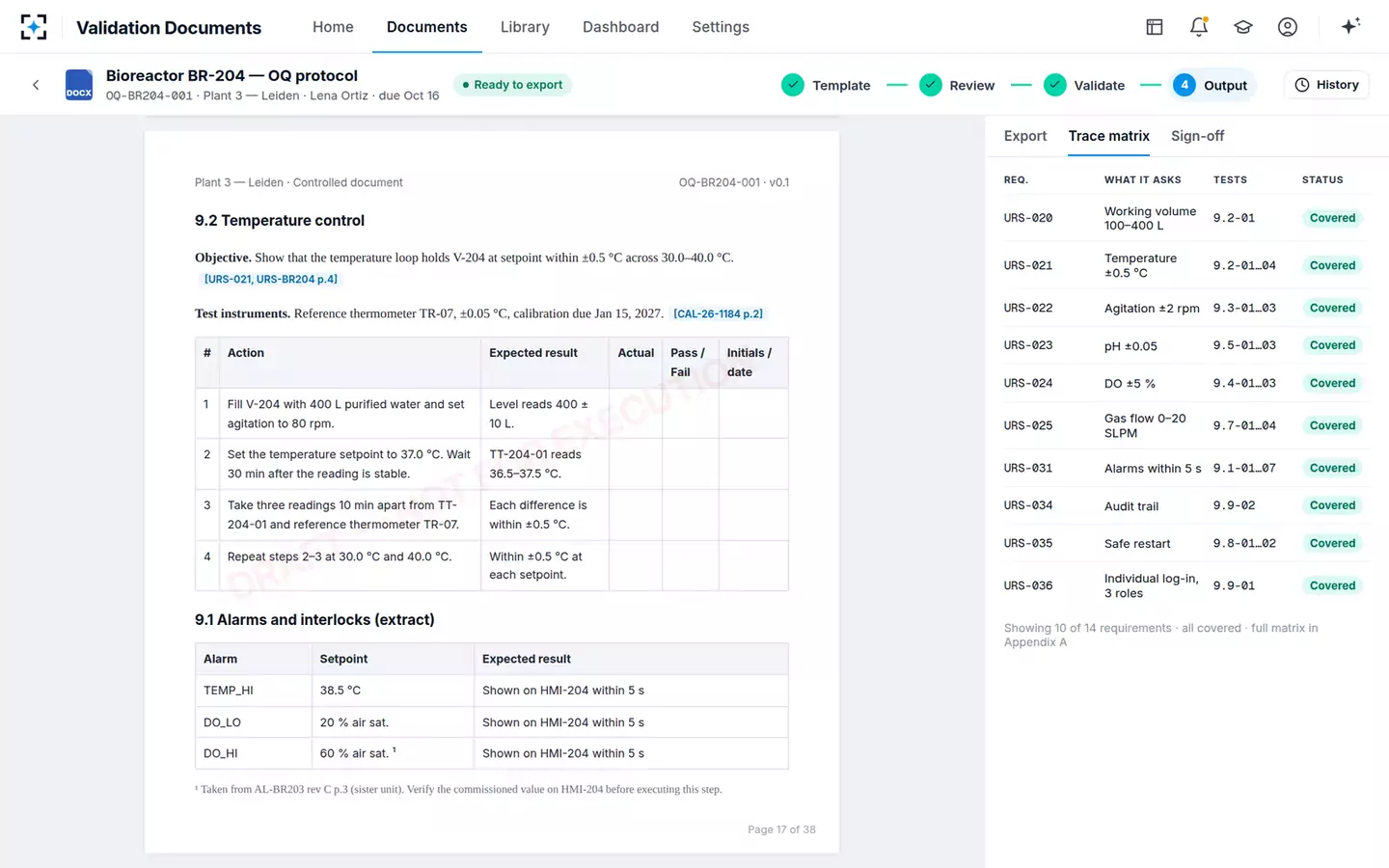The width and height of the screenshot is (1389, 868).
Task: Go back with the left chevron
Action: 36,85
